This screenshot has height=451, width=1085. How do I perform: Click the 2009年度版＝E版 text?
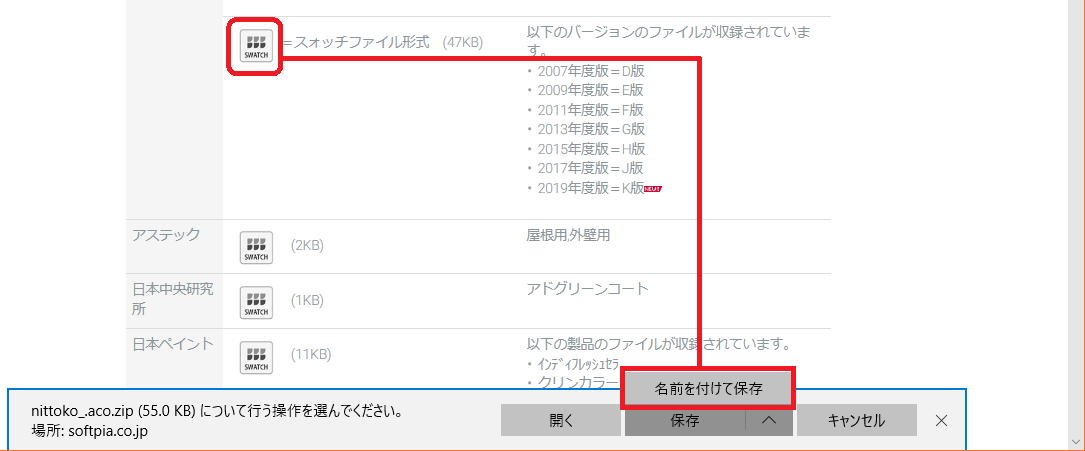pyautogui.click(x=591, y=90)
